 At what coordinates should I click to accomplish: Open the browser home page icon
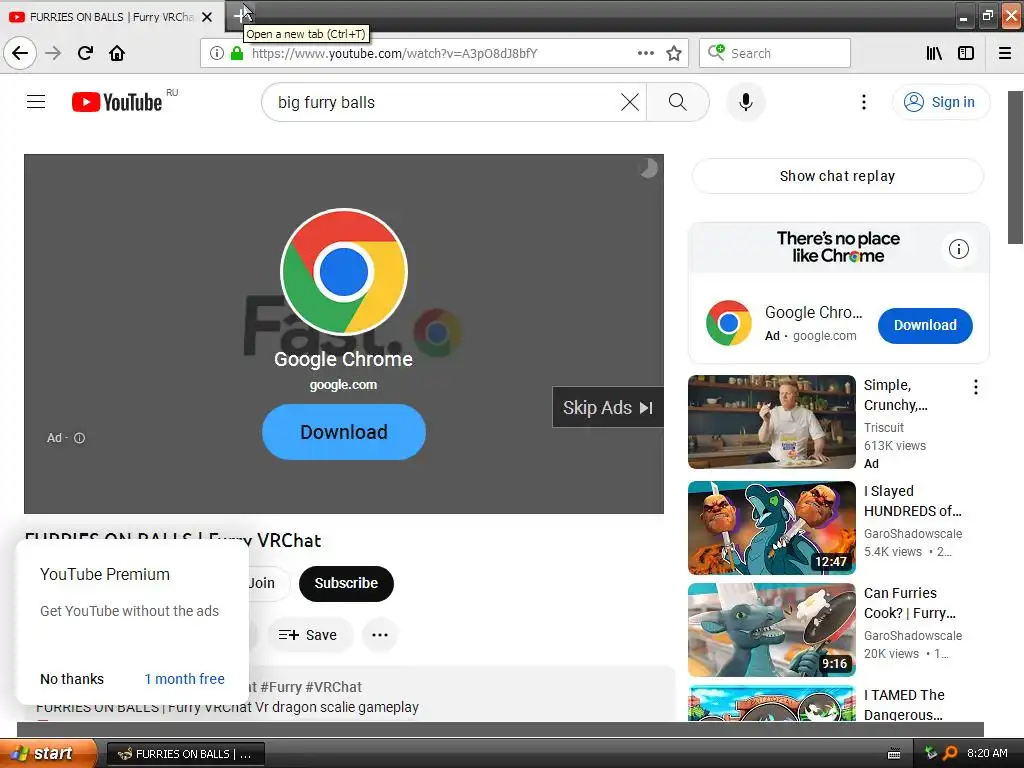point(117,53)
